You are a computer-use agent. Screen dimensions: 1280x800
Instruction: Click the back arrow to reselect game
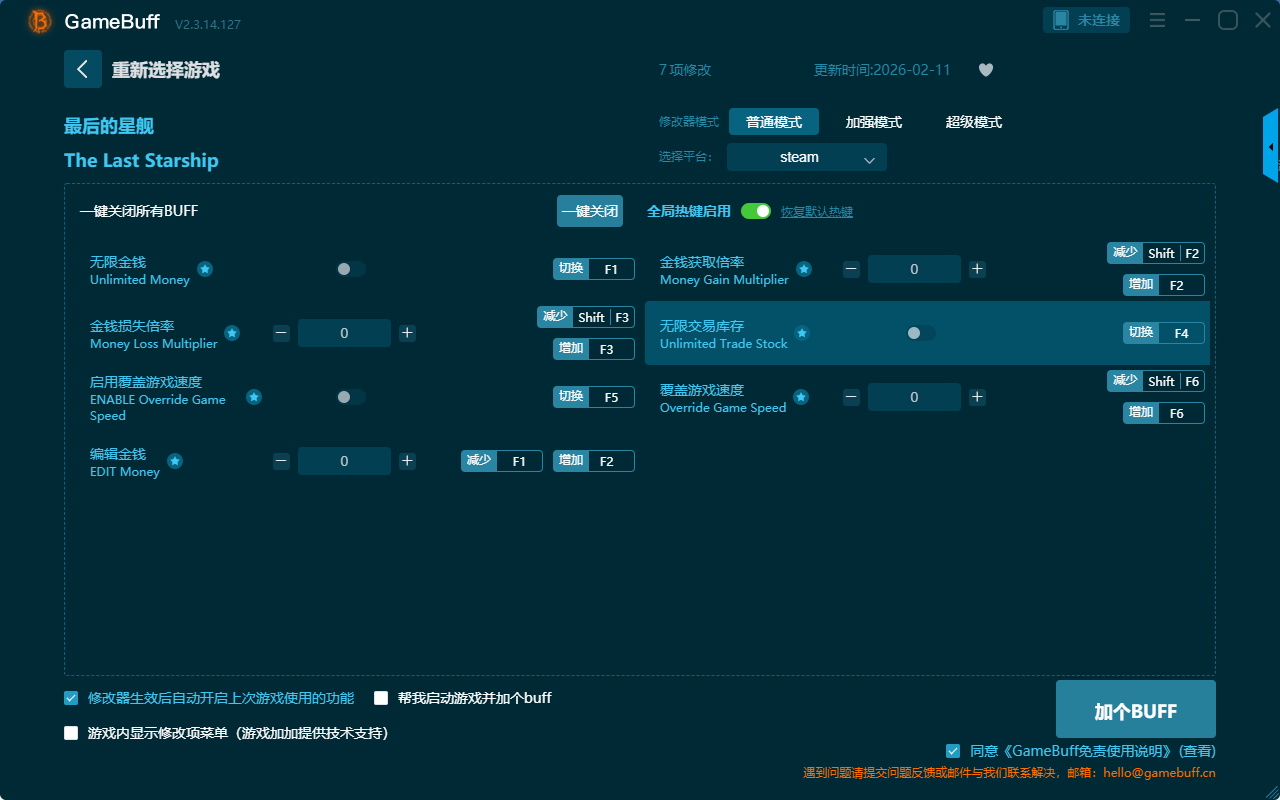pos(82,69)
